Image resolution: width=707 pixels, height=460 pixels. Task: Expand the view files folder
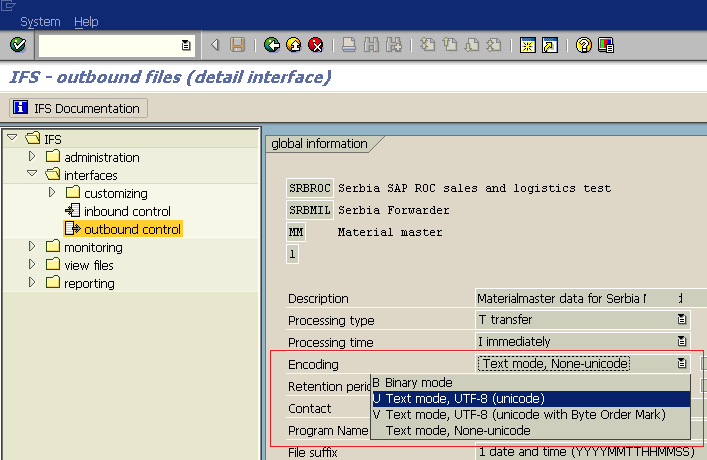(32, 264)
